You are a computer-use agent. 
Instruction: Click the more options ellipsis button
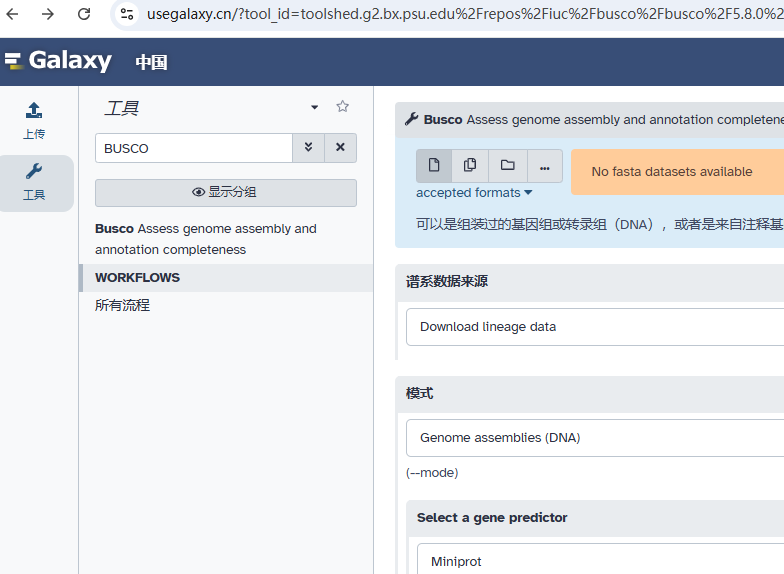click(x=544, y=166)
